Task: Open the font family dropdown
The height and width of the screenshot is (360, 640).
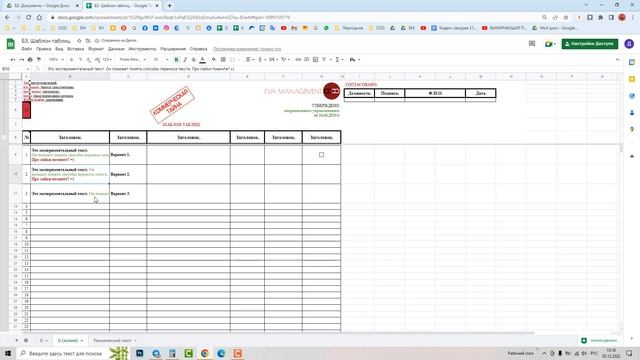Action: click(x=132, y=60)
